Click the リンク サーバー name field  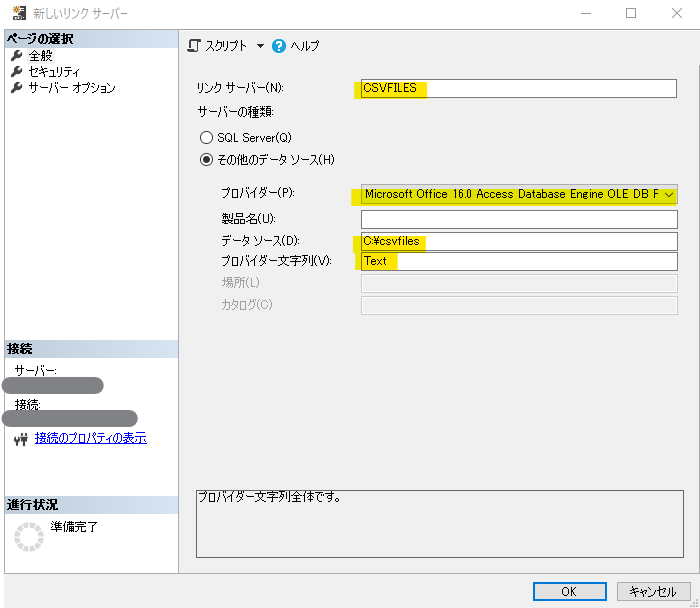click(518, 88)
